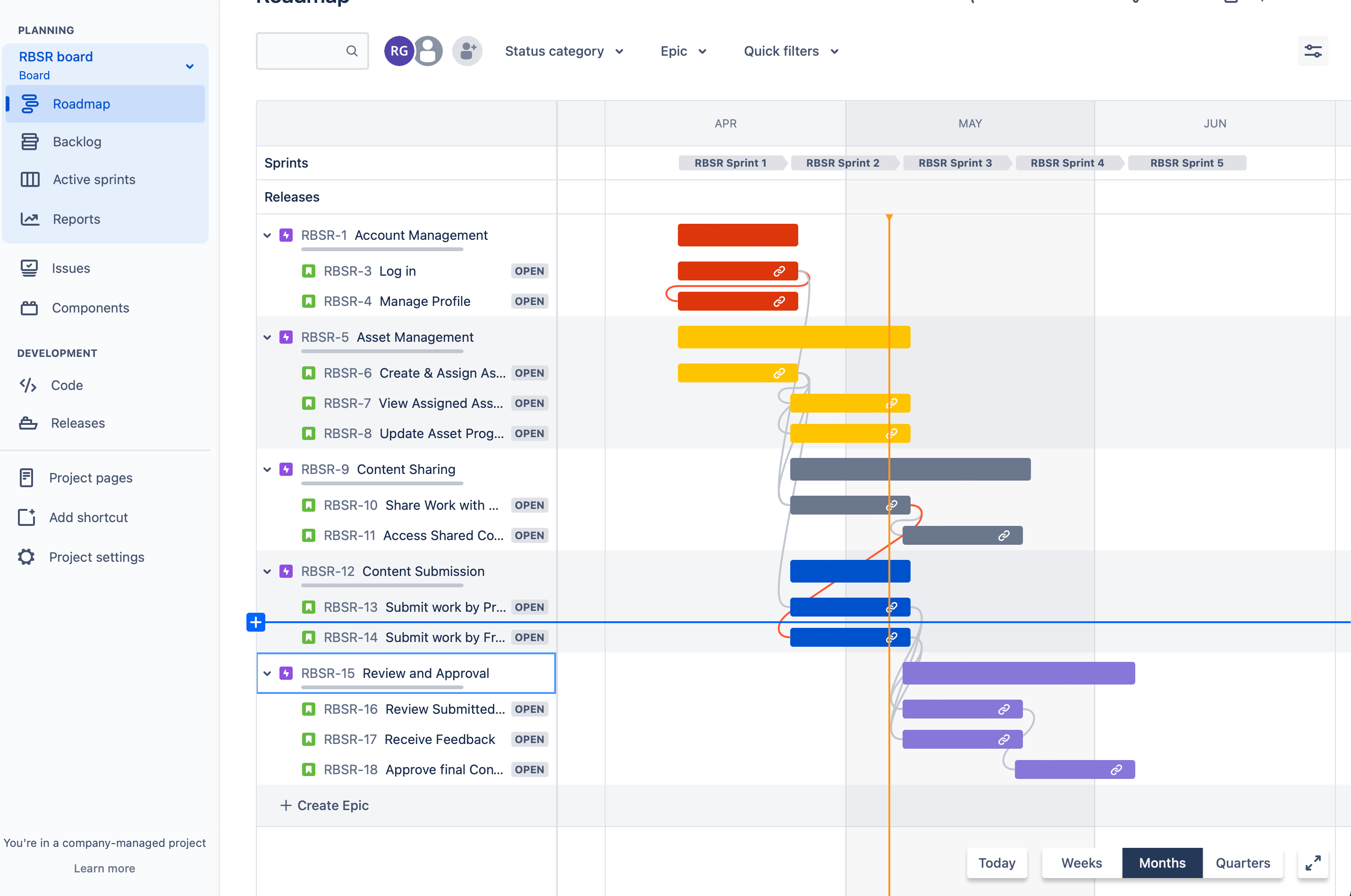This screenshot has width=1351, height=896.
Task: Click the link icon on the Log in bar
Action: [x=778, y=271]
